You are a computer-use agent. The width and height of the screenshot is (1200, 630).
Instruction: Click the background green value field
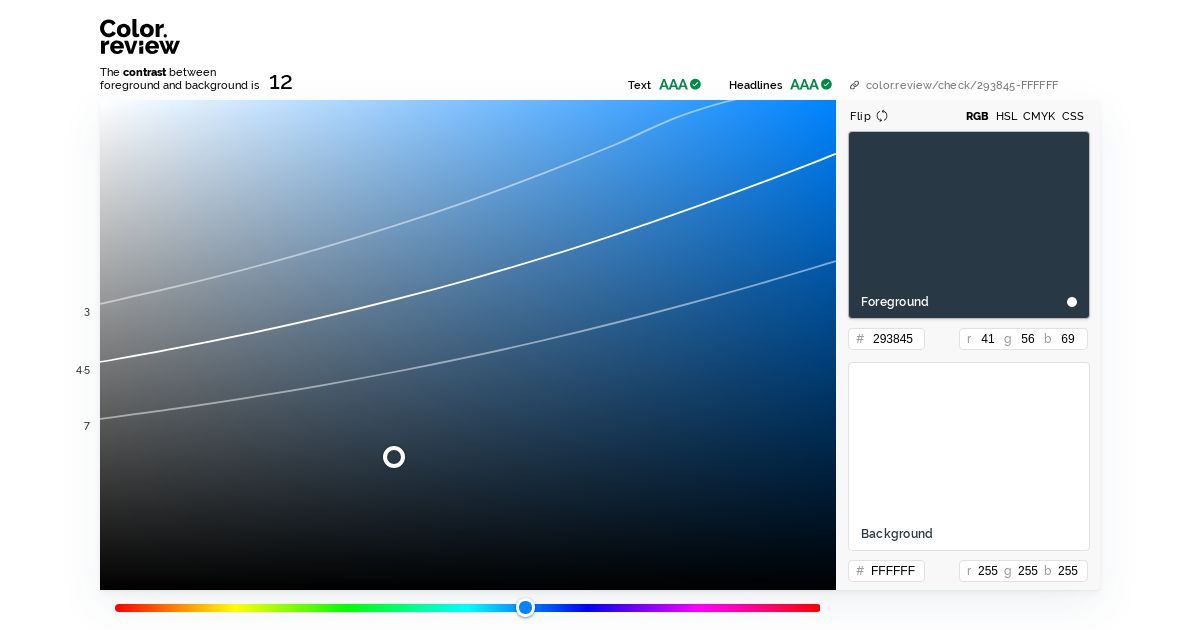point(1028,571)
